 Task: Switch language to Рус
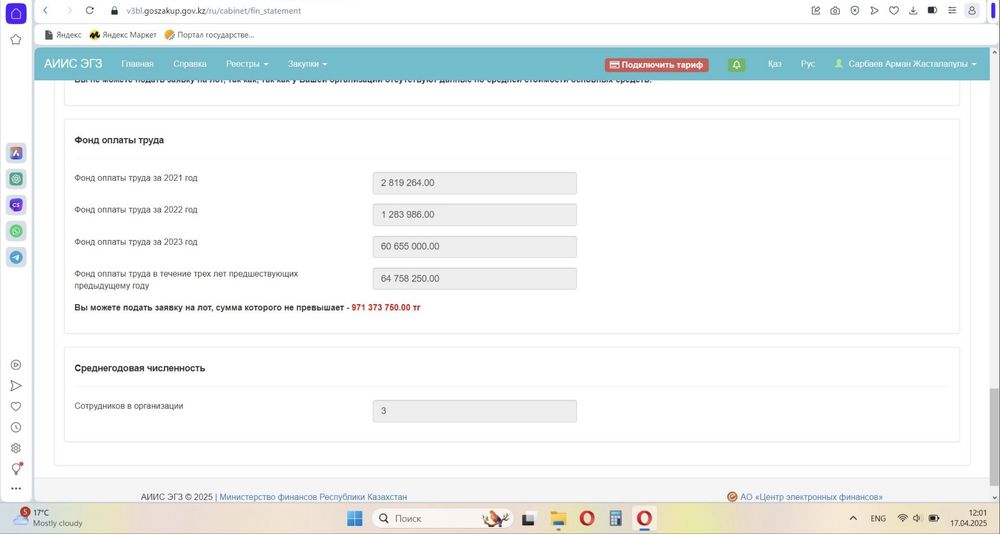click(807, 64)
